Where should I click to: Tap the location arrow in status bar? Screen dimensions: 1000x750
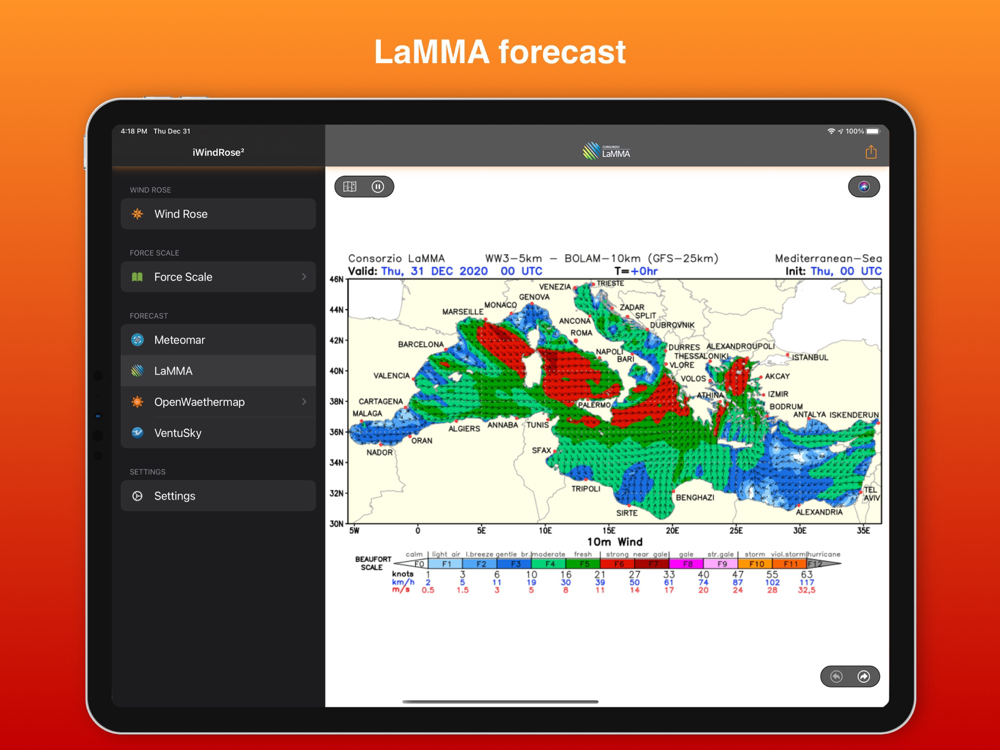click(841, 131)
